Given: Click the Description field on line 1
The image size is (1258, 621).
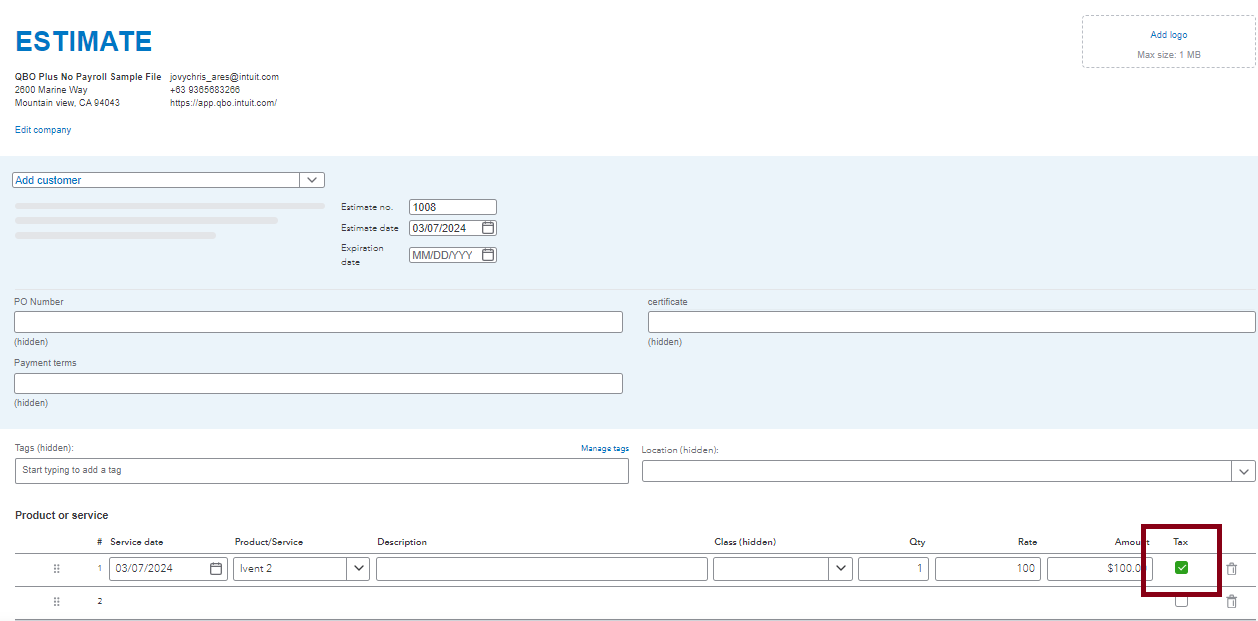Looking at the screenshot, I should point(541,569).
